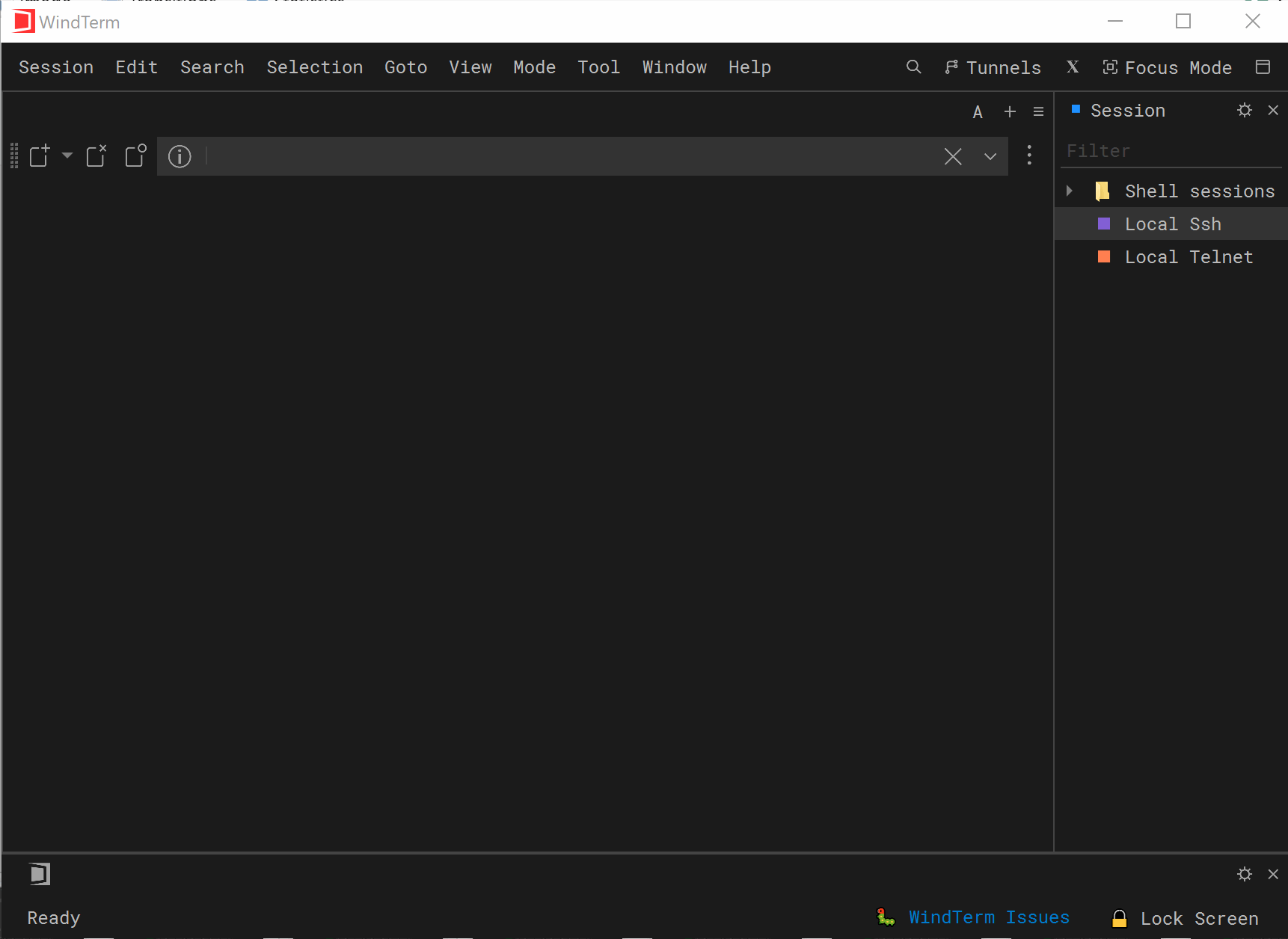The width and height of the screenshot is (1288, 939).
Task: Open the Tool menu
Action: [598, 67]
